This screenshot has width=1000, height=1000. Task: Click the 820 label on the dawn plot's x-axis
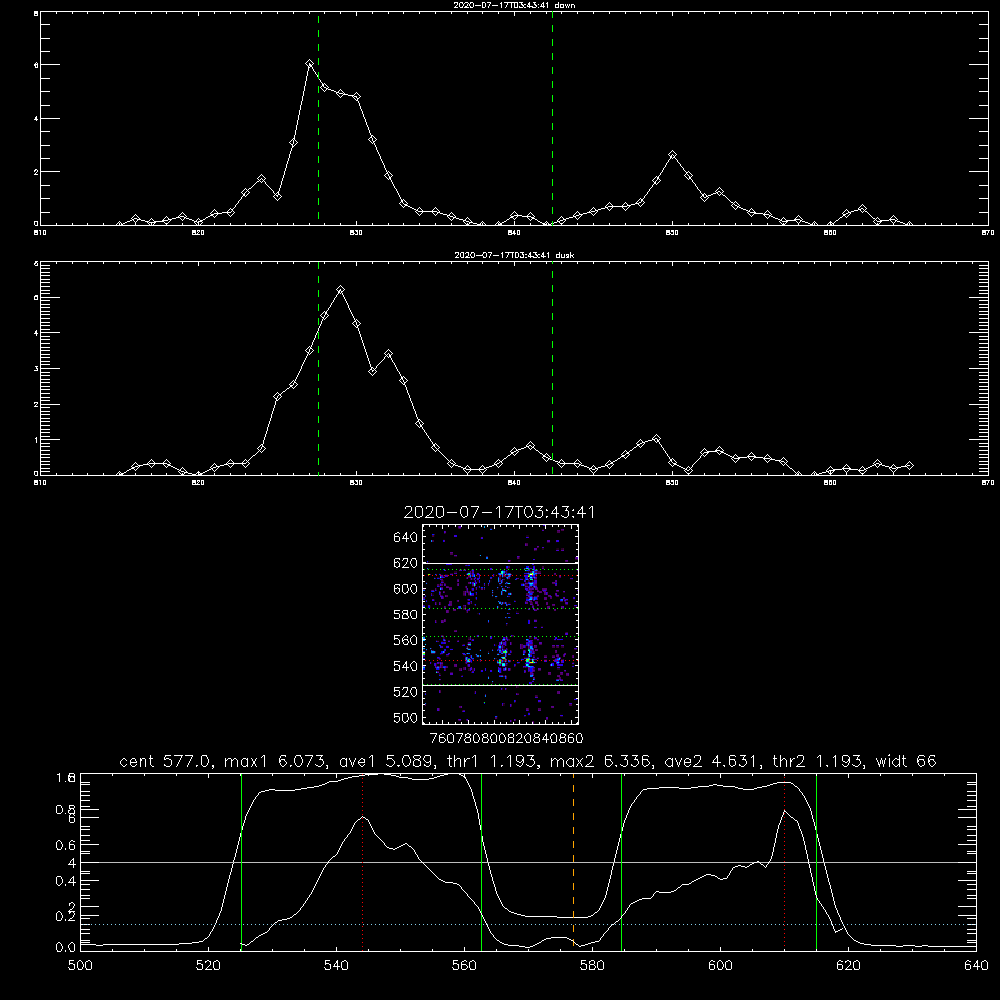[198, 233]
